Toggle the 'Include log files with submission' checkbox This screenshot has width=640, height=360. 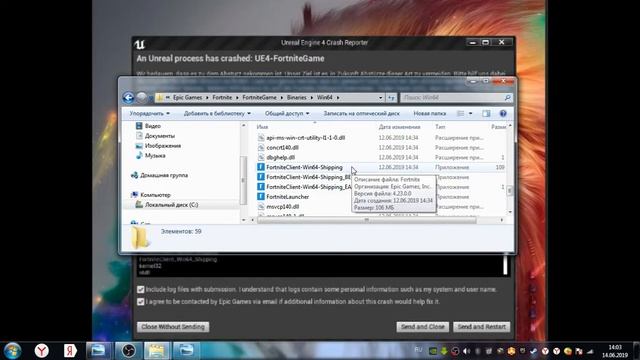[x=141, y=289]
